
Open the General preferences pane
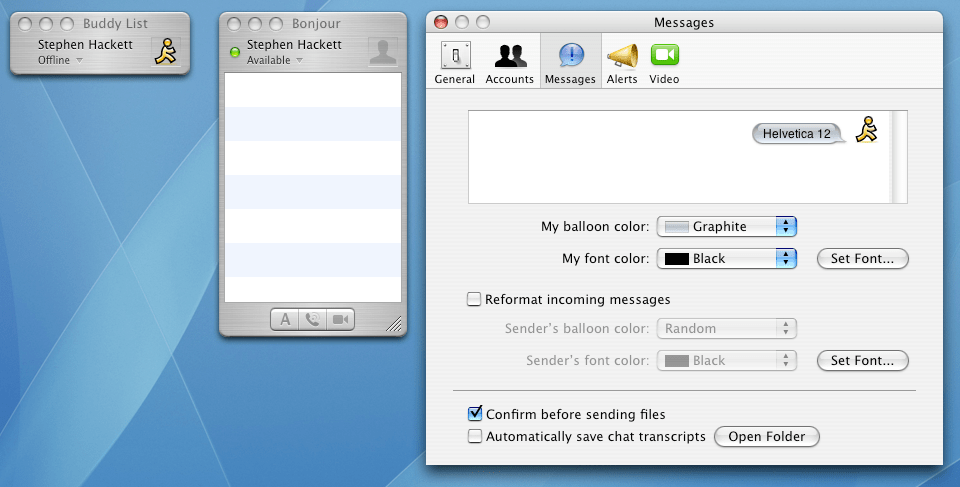click(x=455, y=62)
